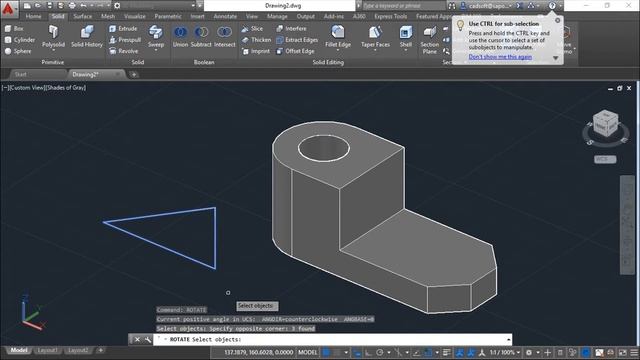The height and width of the screenshot is (360, 640).
Task: Expand the Shell dropdown arrow
Action: (x=406, y=50)
